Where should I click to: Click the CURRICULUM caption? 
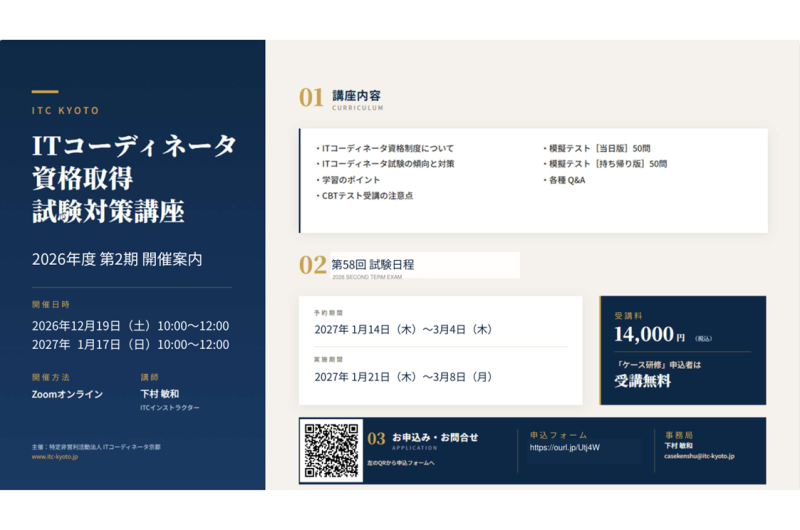358,108
